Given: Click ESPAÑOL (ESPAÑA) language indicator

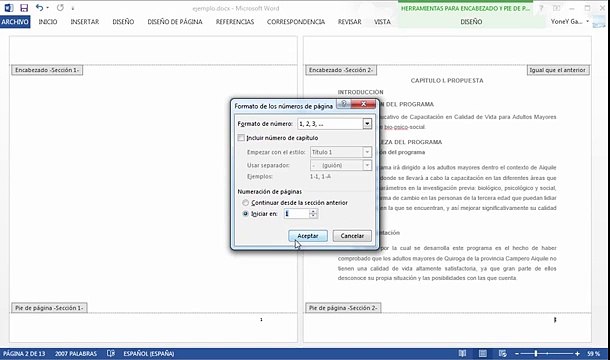Looking at the screenshot, I should coord(149,354).
